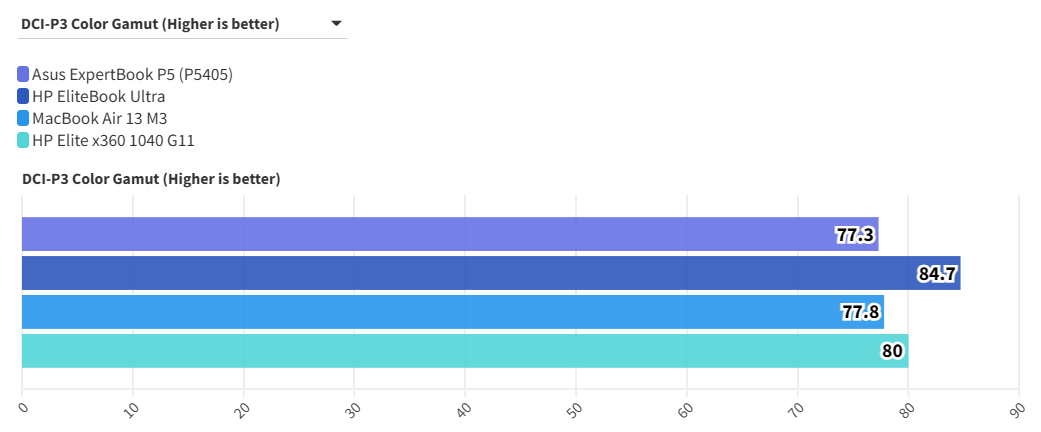Click the DCI-P3 Color Gamut selector text
Viewport: 1041px width, 432px height.
[150, 23]
